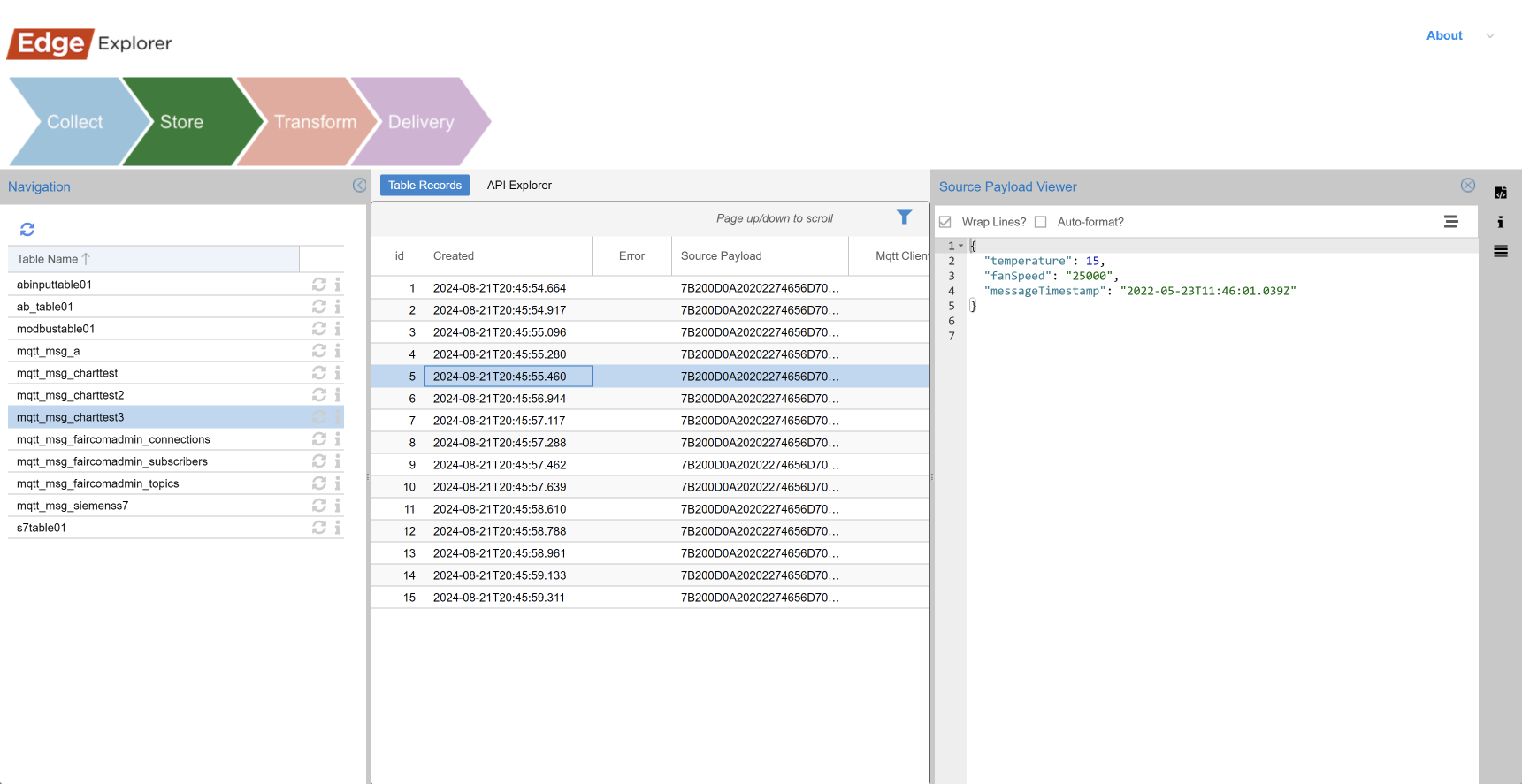
Task: Collapse JSON fold arrow on line 1
Action: pos(961,246)
